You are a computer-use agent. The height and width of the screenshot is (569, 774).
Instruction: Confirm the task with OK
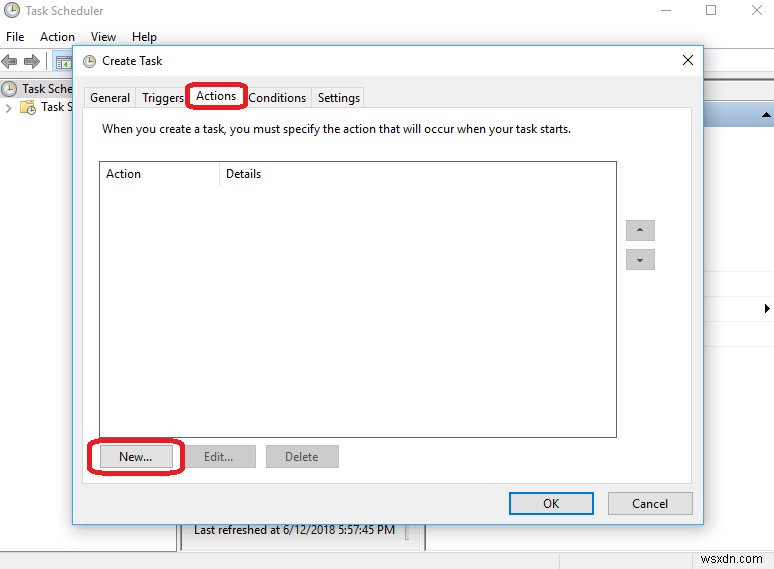(x=551, y=503)
